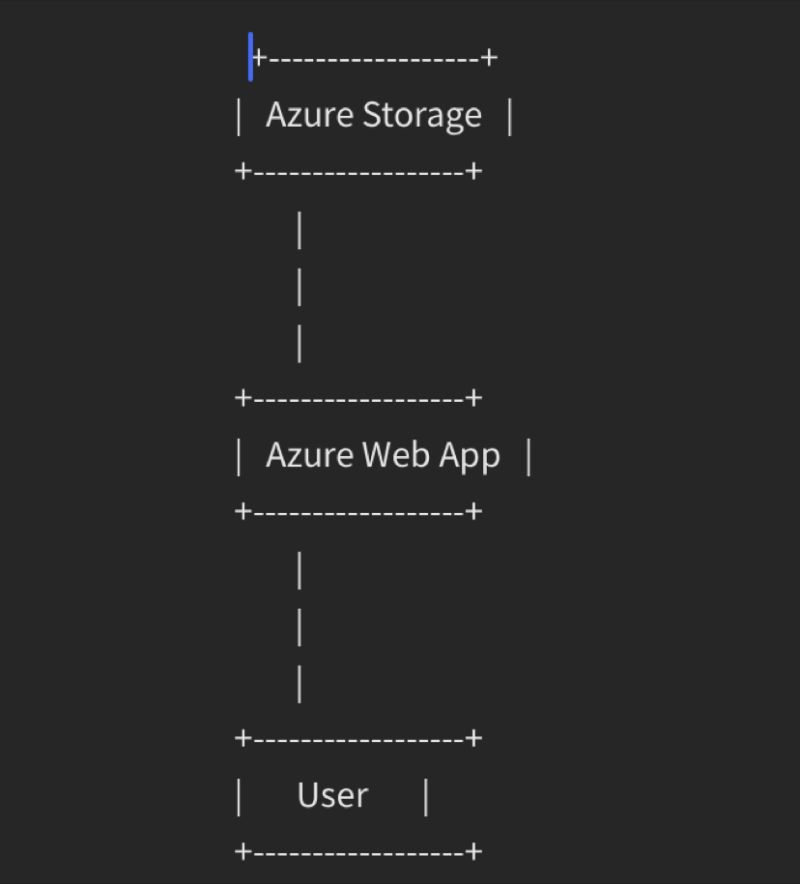Image resolution: width=800 pixels, height=884 pixels.
Task: Click the pipe character left of User
Action: pos(239,797)
